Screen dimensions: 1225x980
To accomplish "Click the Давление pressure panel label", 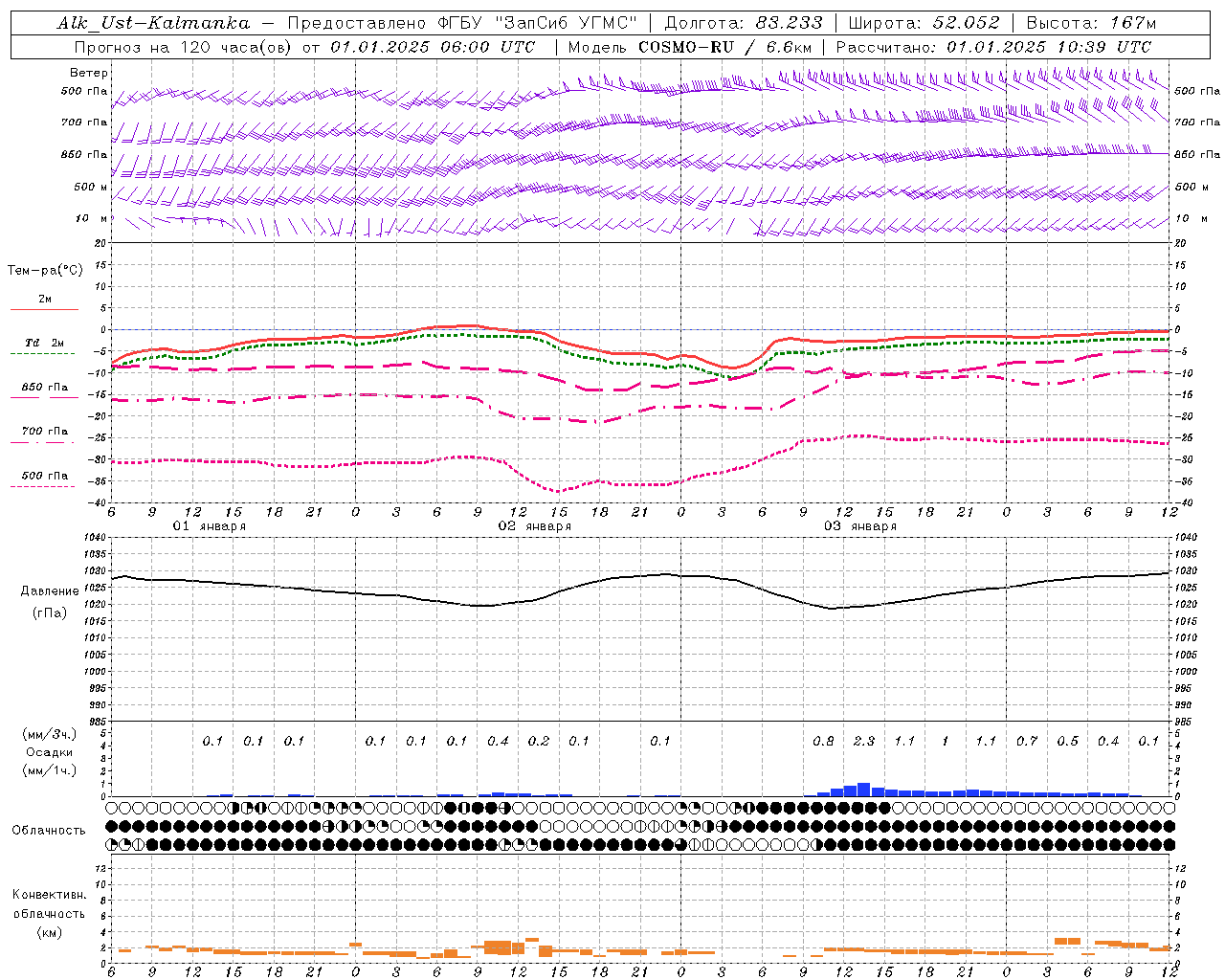I will pos(50,591).
